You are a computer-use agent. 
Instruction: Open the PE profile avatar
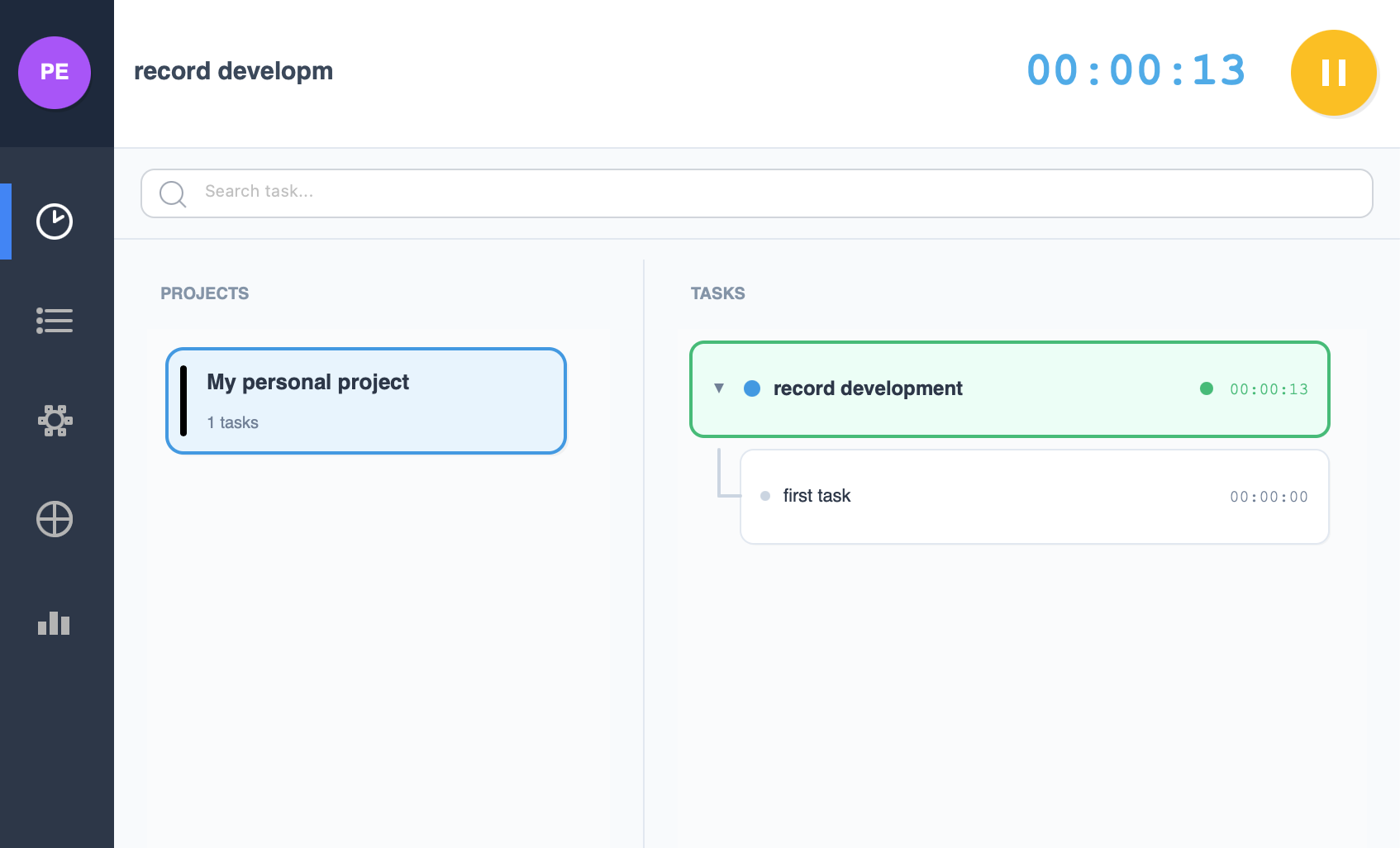pos(55,72)
